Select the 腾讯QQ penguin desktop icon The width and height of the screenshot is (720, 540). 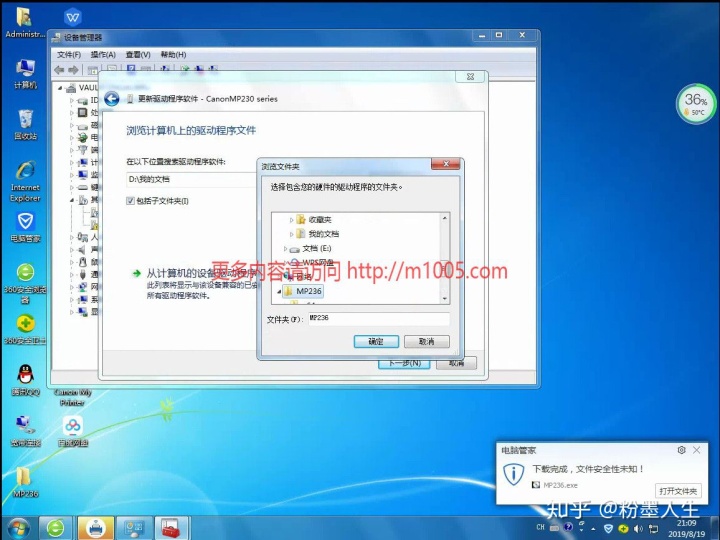(x=25, y=380)
